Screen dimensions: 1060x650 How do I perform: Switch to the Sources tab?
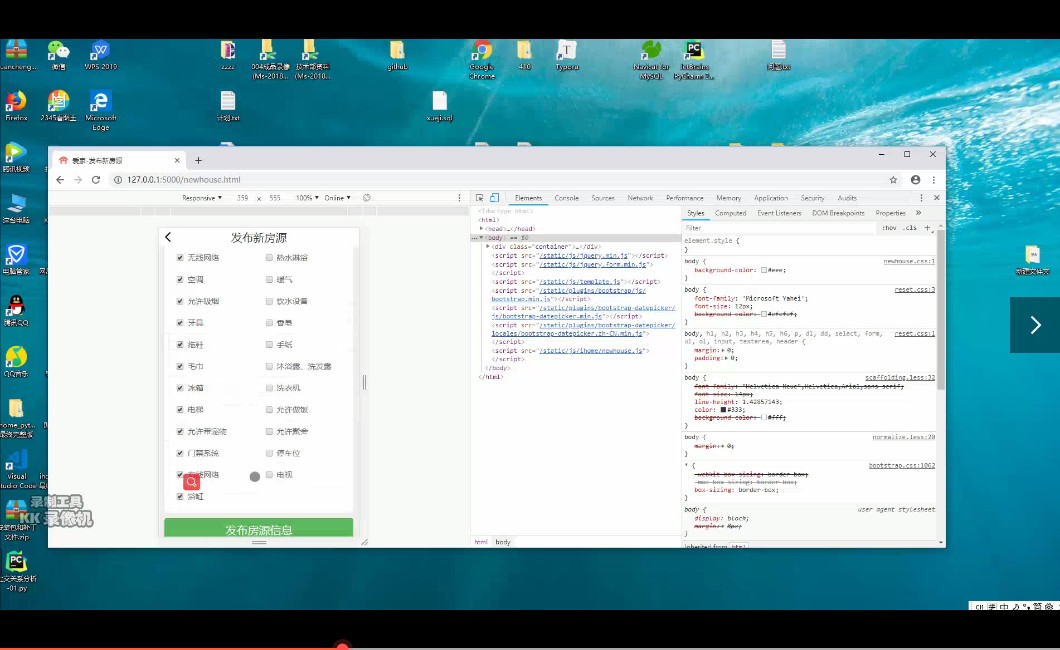coord(602,198)
